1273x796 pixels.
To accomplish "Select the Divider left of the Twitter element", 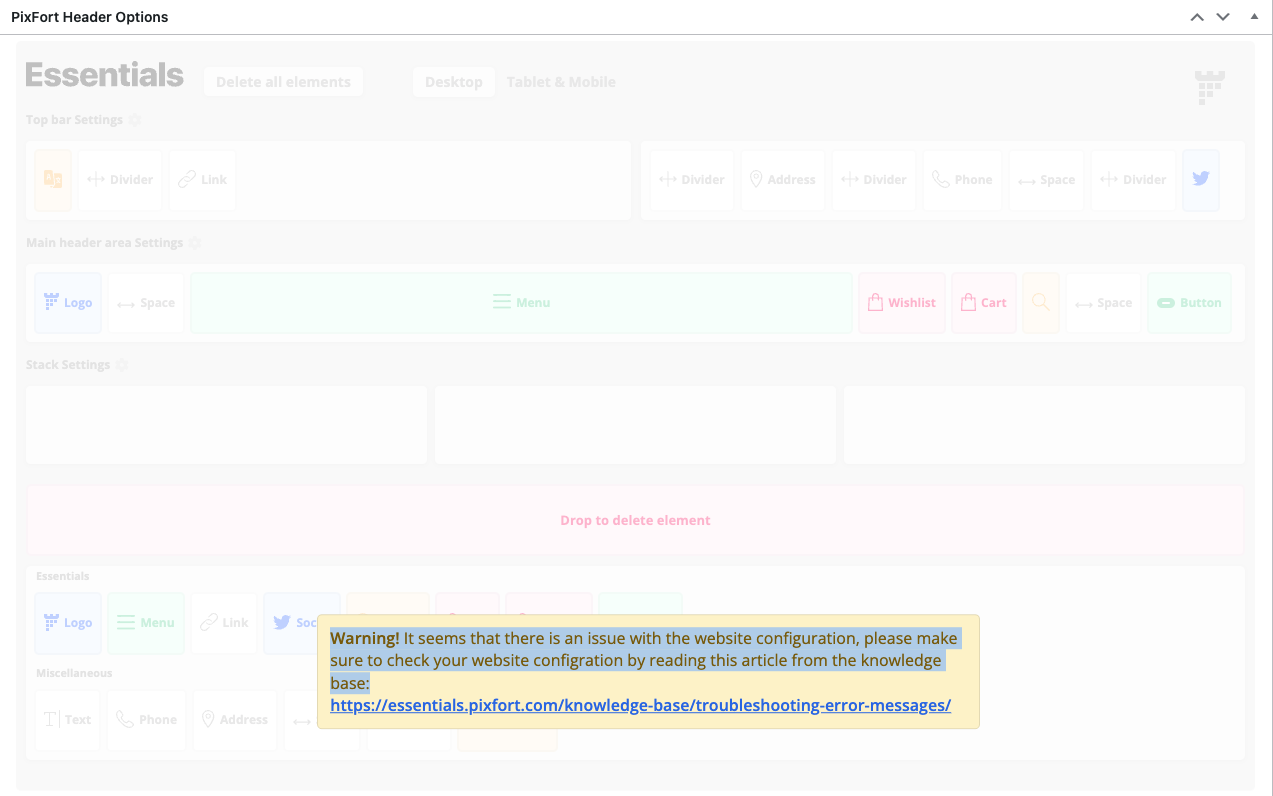I will click(1133, 180).
